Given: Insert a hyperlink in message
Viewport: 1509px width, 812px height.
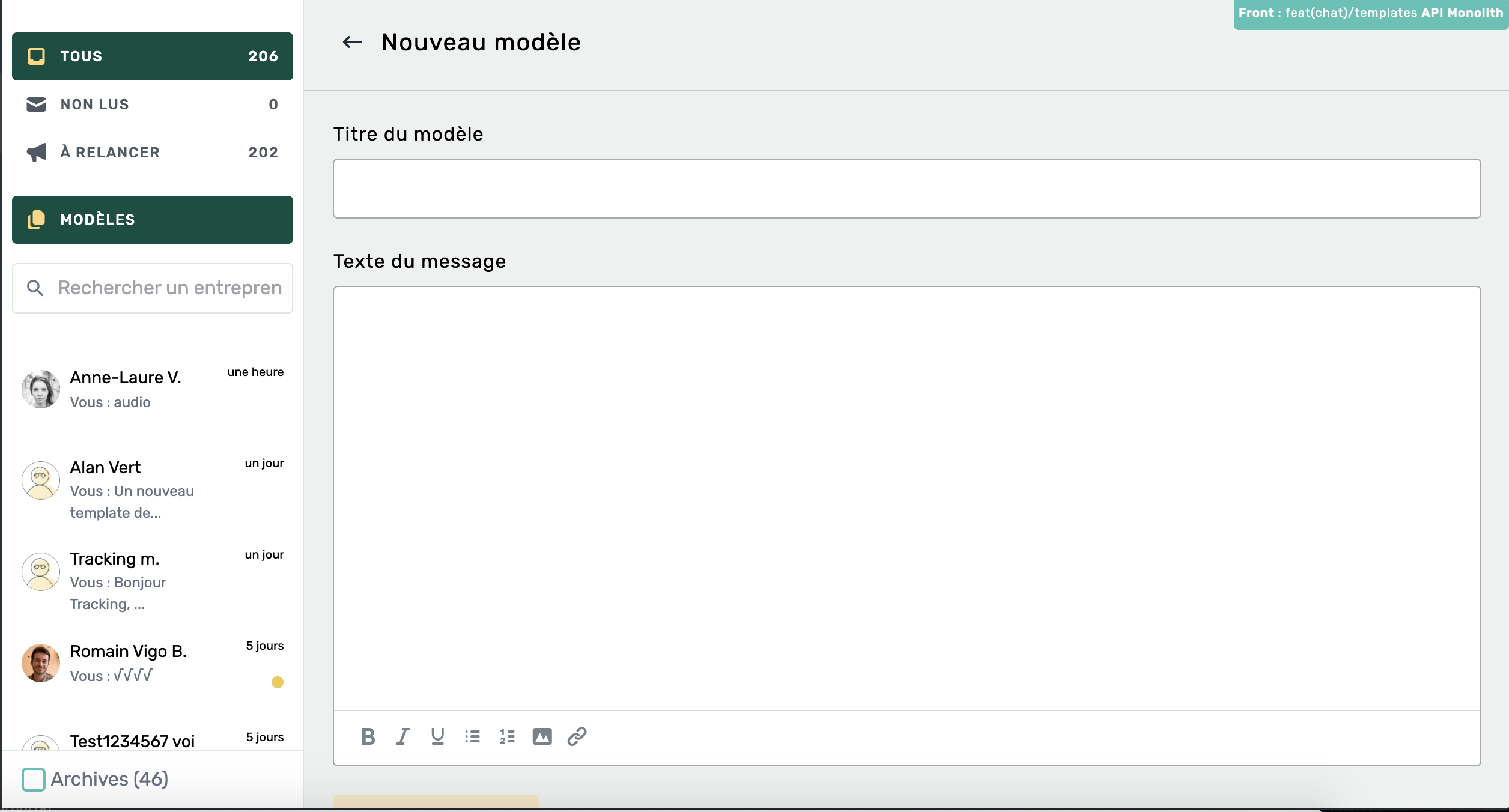Looking at the screenshot, I should point(577,736).
